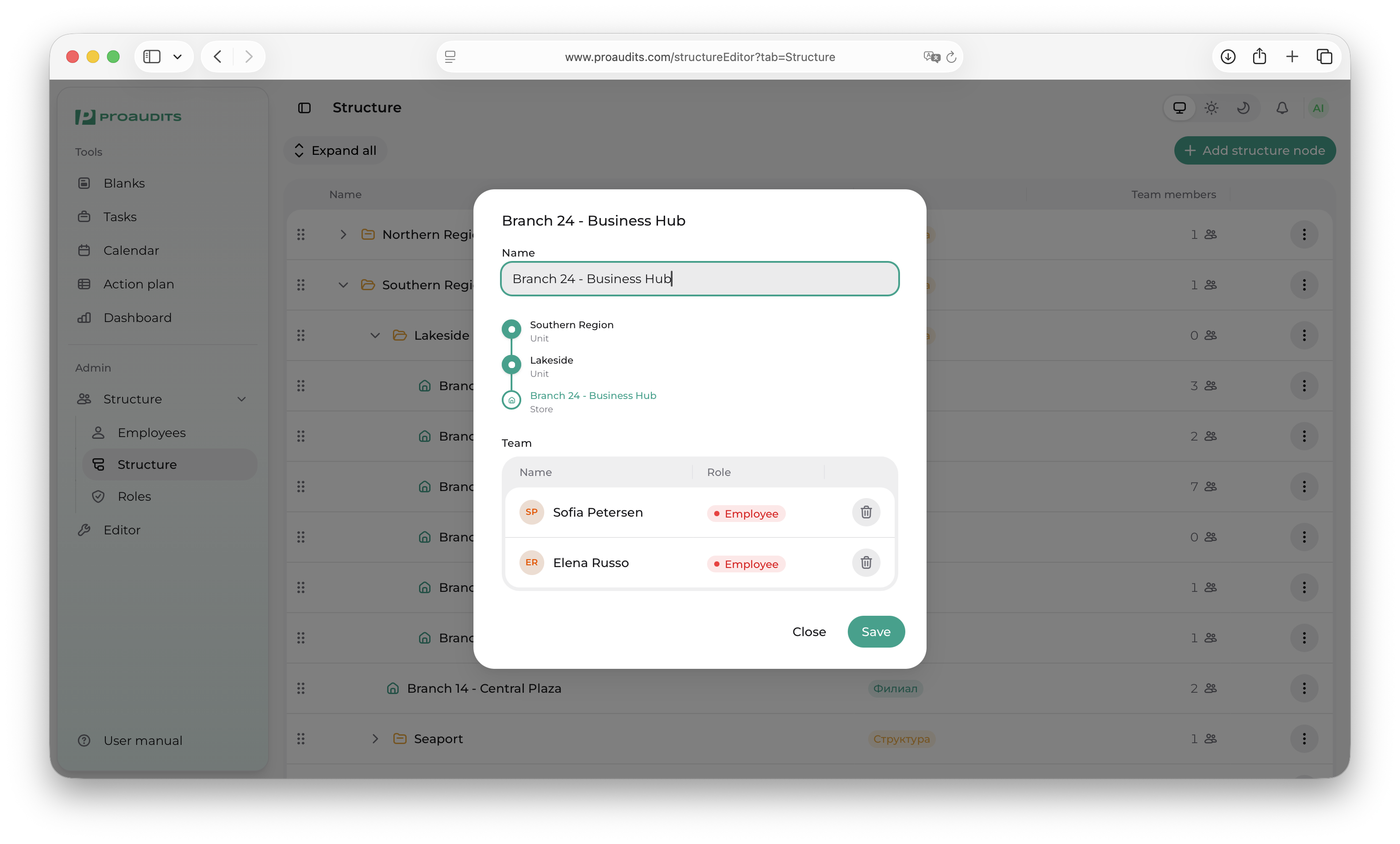Click drag handle of Seaport row
Screen dimensions: 1400x844
point(300,738)
